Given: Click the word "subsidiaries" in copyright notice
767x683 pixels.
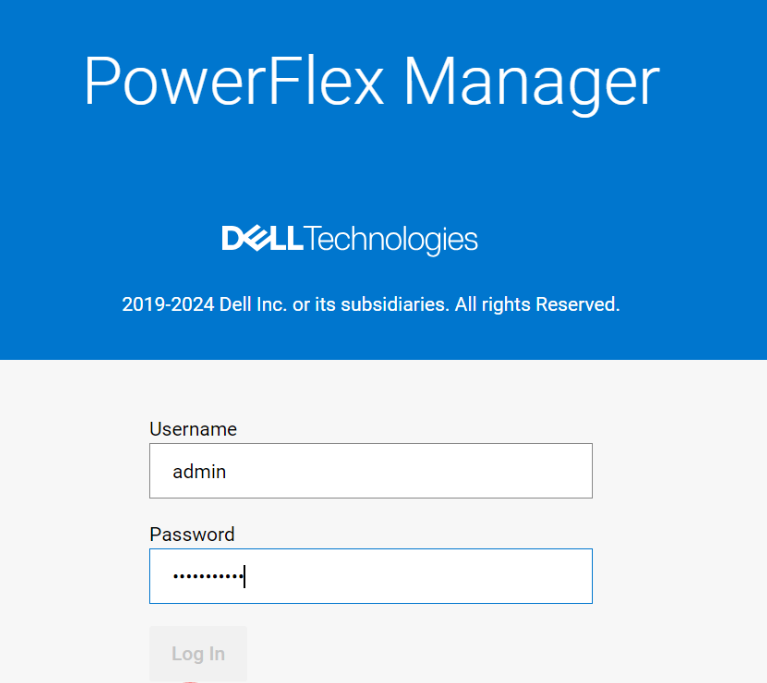Looking at the screenshot, I should point(394,304).
